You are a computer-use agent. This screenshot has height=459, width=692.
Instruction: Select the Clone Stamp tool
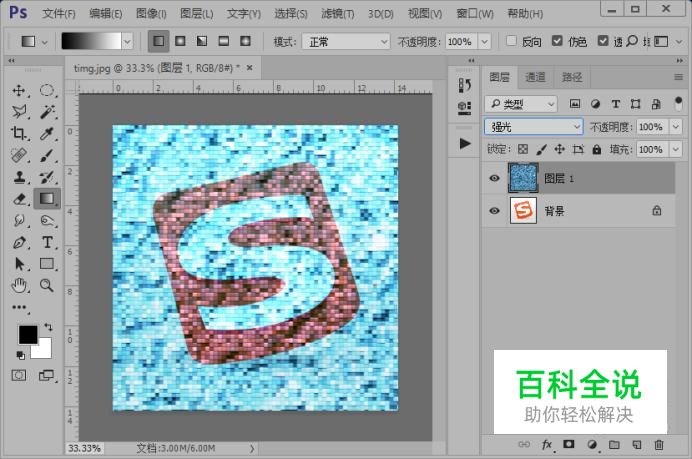coord(19,177)
